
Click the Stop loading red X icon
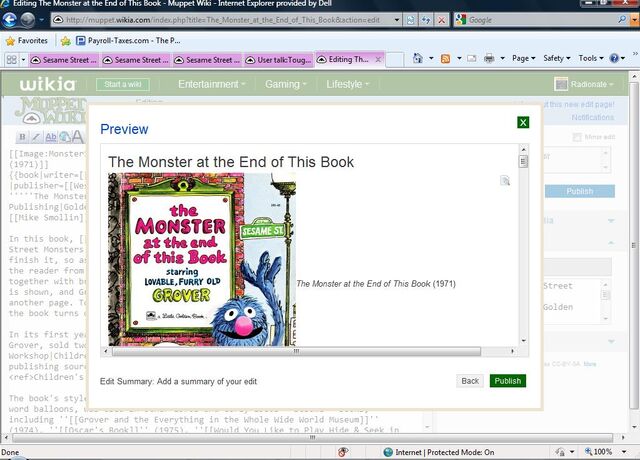pyautogui.click(x=442, y=20)
